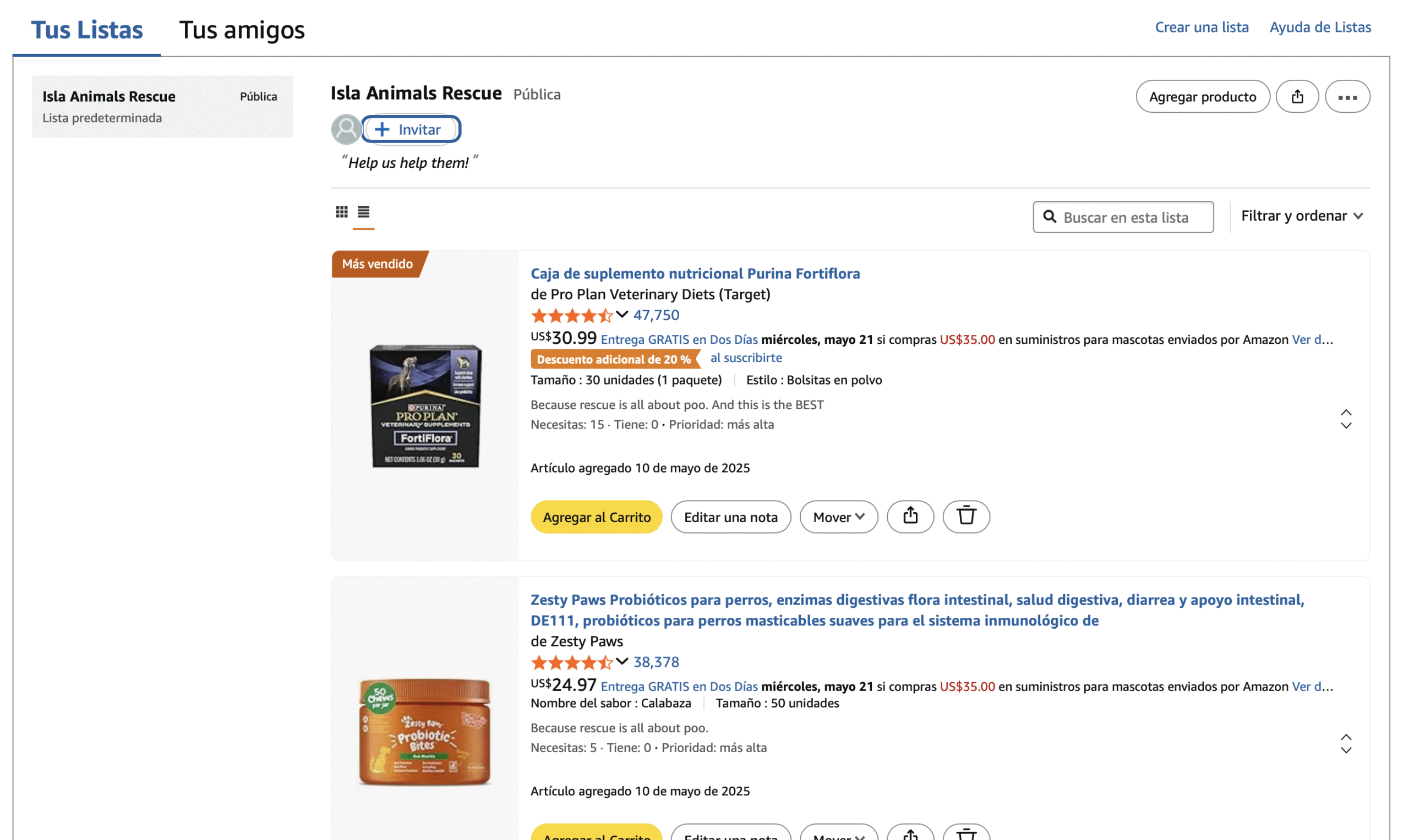
Task: Select Tus Listas tab
Action: click(86, 30)
